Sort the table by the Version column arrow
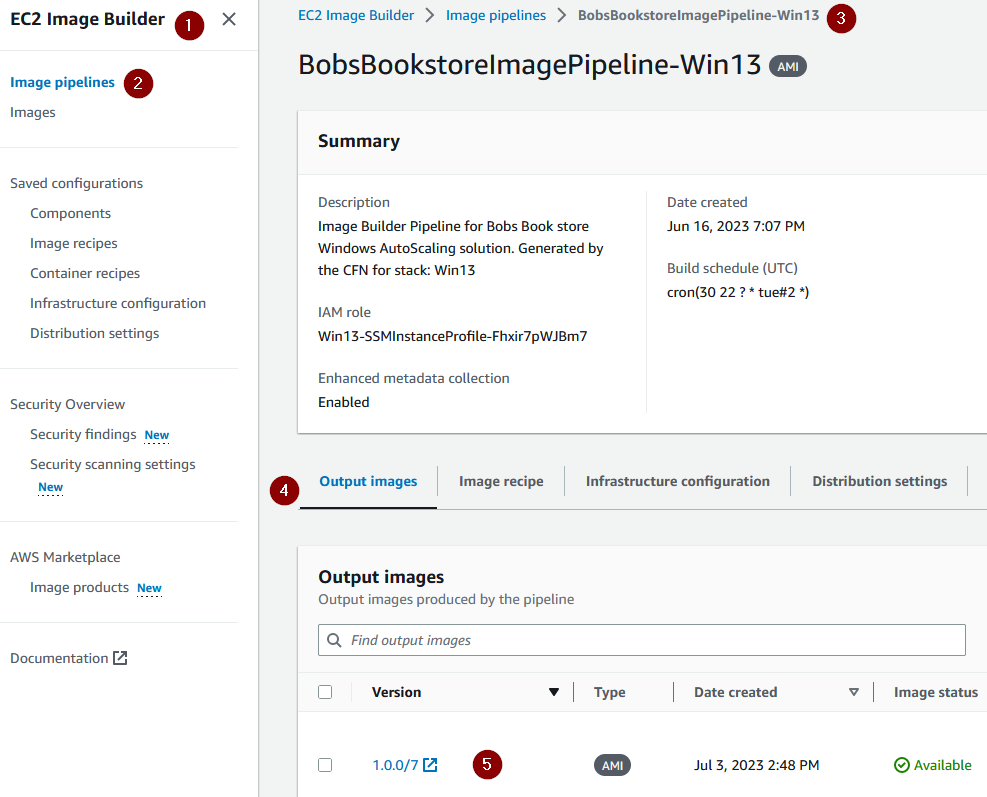 (553, 691)
